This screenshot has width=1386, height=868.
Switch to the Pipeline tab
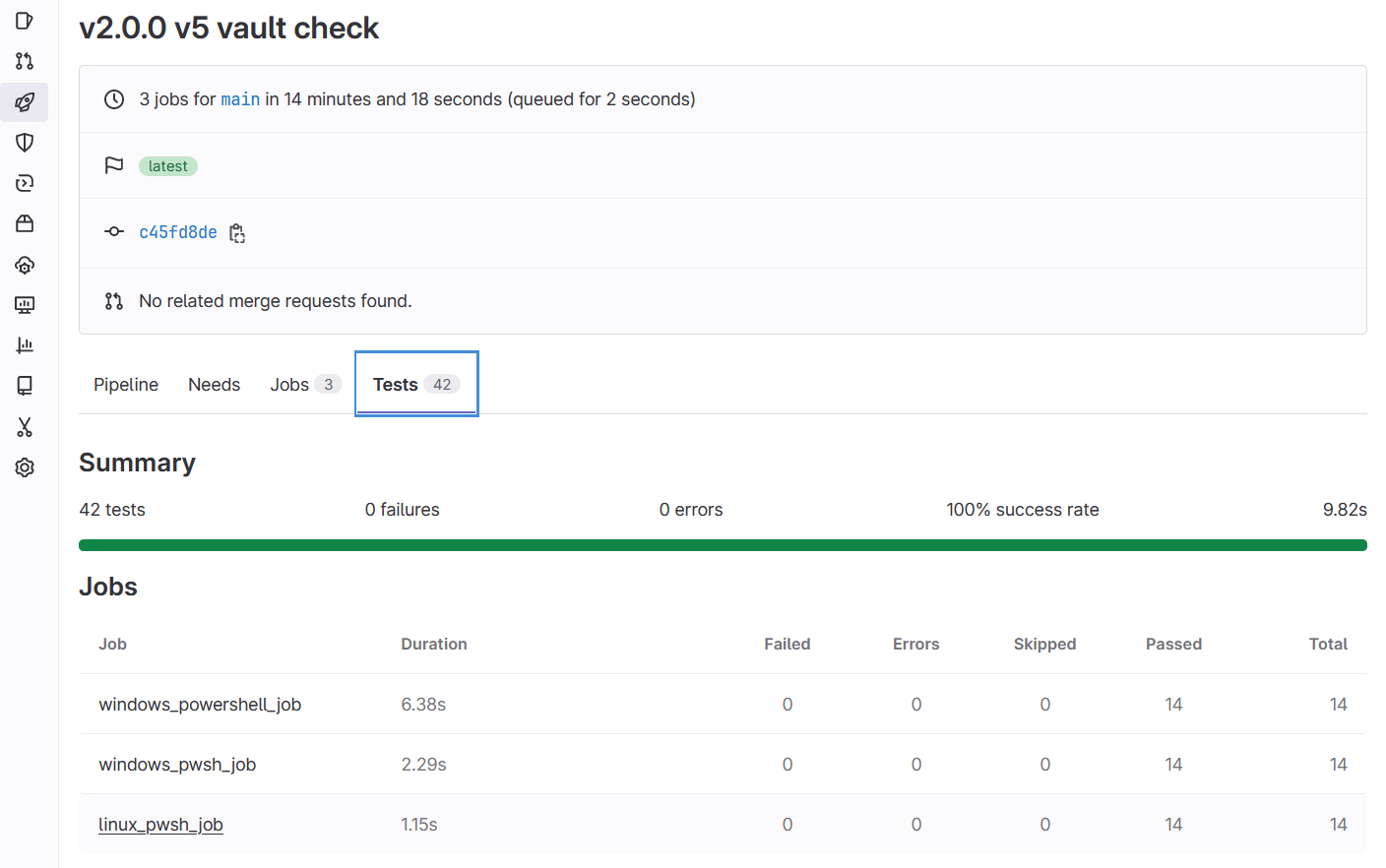pyautogui.click(x=126, y=385)
